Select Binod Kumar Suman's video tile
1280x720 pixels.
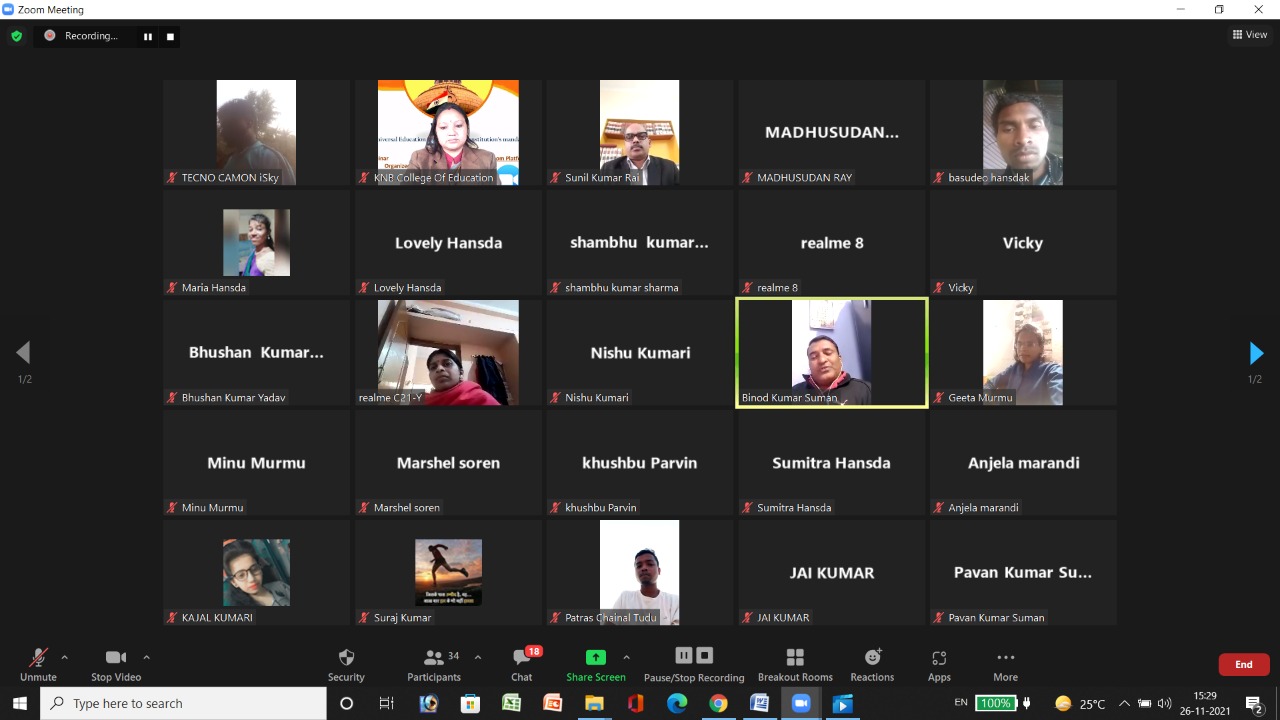(831, 352)
